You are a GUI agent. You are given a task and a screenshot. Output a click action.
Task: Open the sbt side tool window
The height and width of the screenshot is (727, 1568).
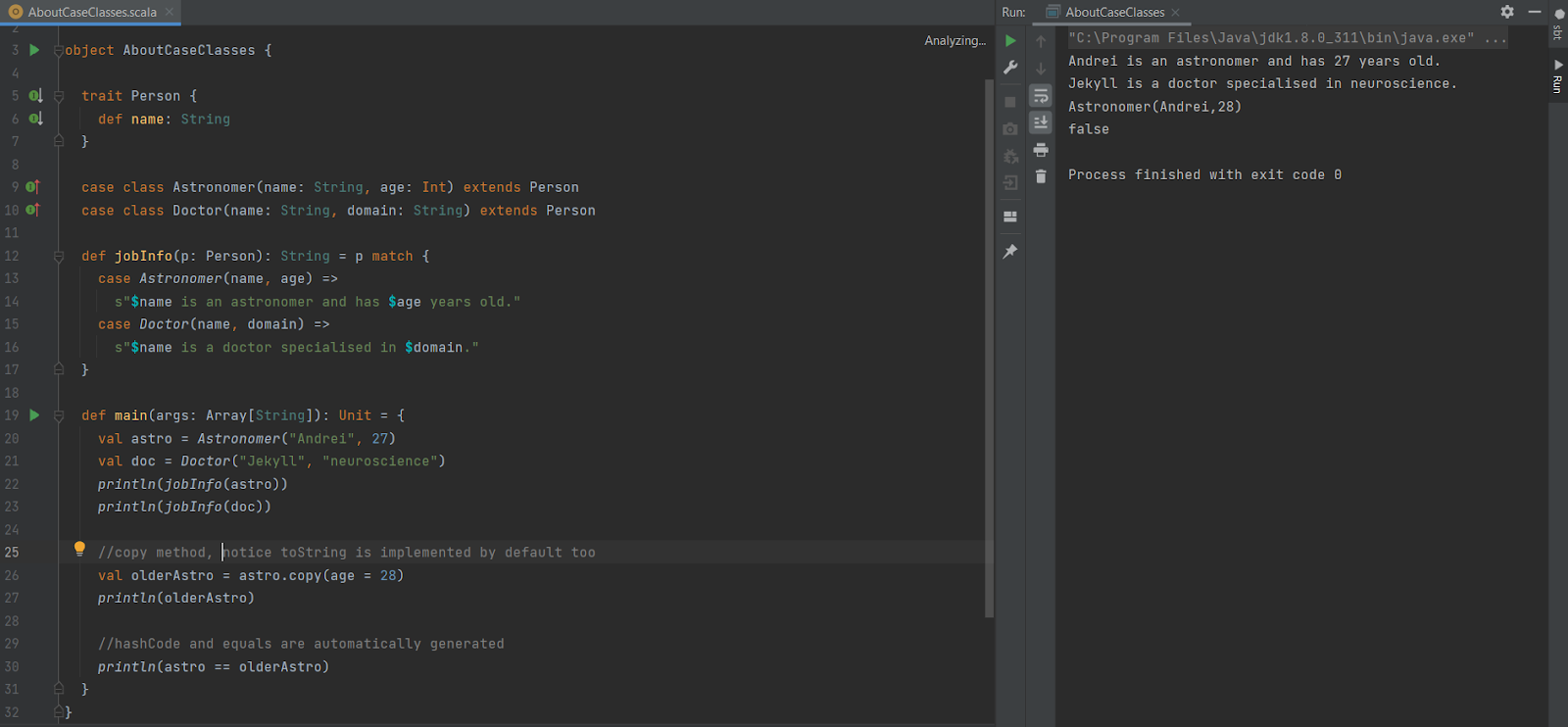click(x=1557, y=25)
